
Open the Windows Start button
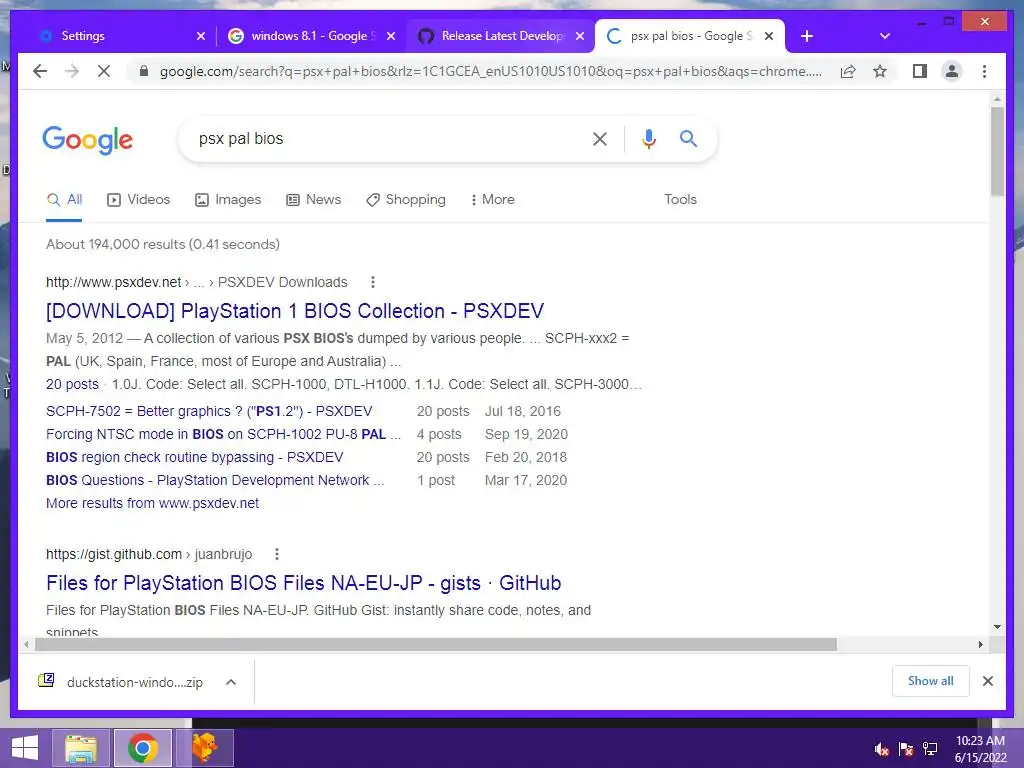click(24, 748)
